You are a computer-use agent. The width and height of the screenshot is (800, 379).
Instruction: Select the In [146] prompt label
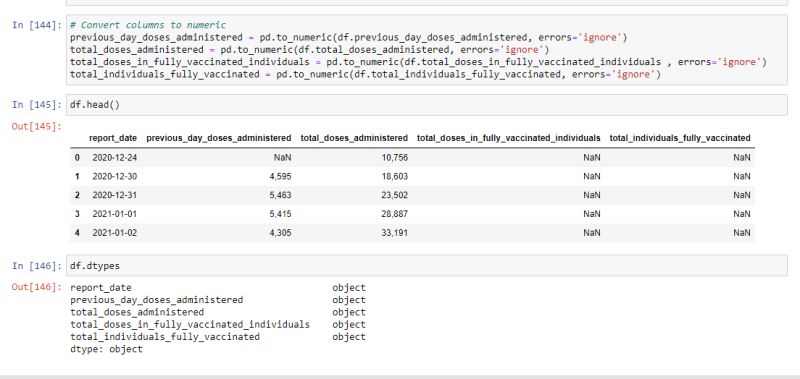coord(37,266)
